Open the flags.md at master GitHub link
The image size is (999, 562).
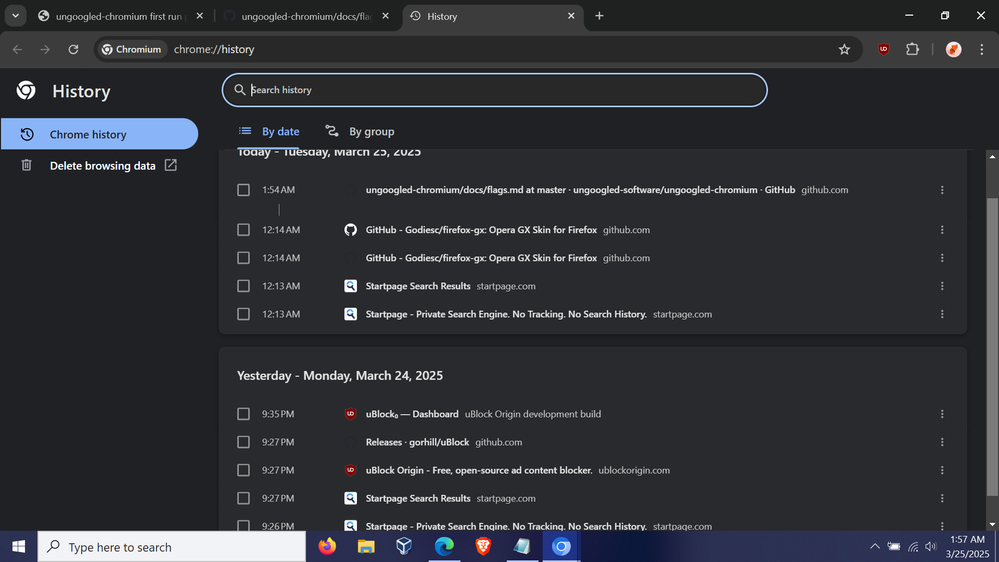point(580,190)
